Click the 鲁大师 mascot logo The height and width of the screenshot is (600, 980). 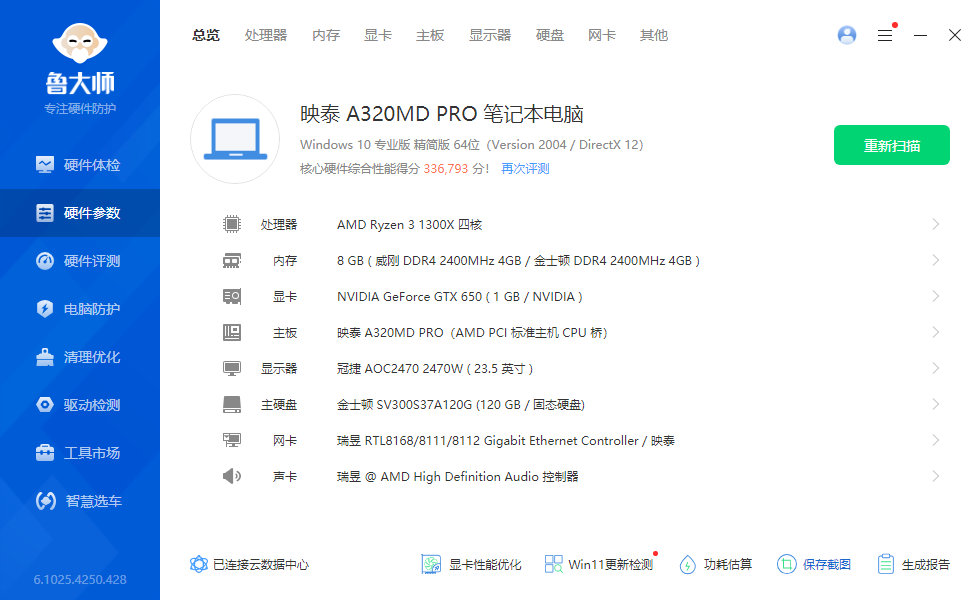pyautogui.click(x=80, y=43)
